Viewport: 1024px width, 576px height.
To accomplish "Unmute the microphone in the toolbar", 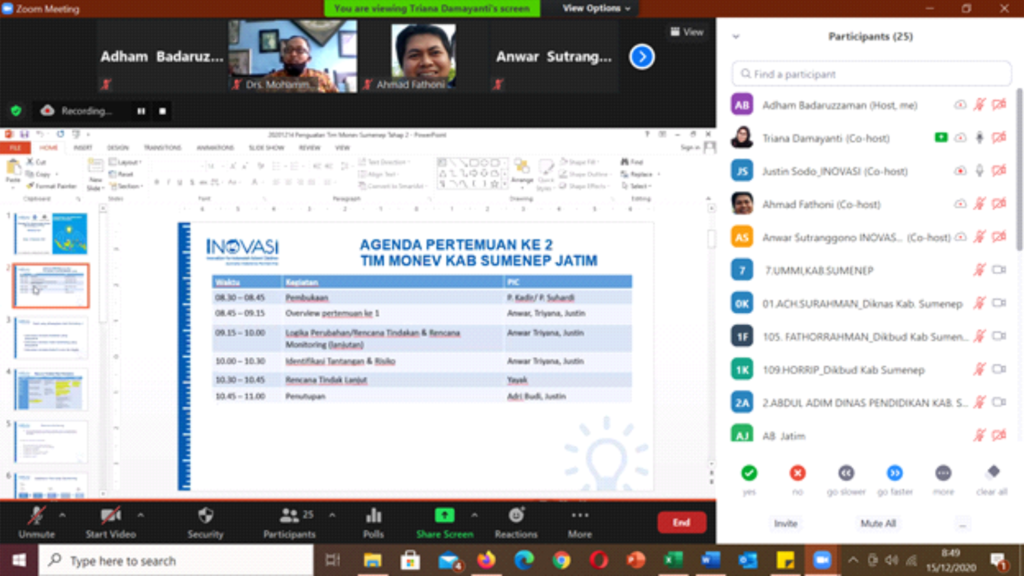I will 36,516.
